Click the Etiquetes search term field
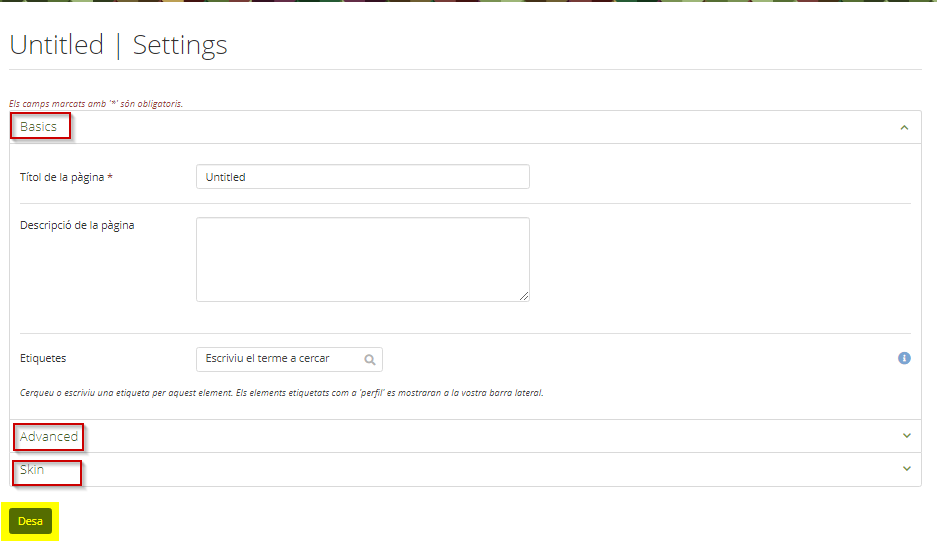The image size is (937, 545). 289,359
